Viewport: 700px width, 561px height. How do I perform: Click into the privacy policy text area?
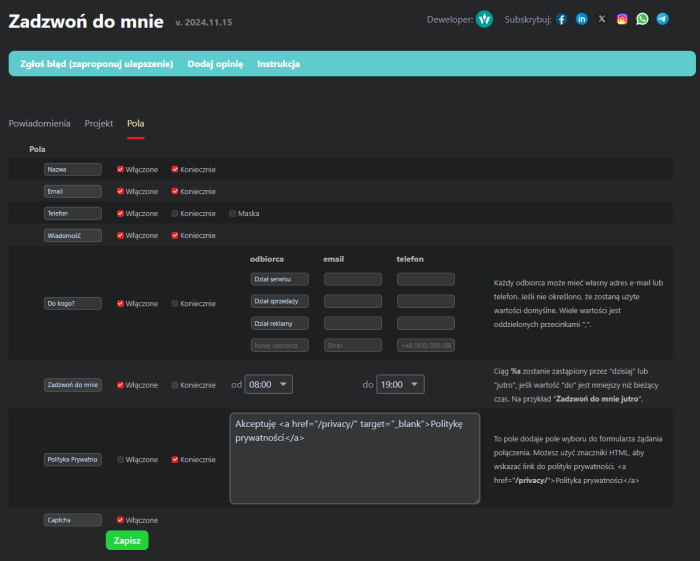click(x=354, y=458)
